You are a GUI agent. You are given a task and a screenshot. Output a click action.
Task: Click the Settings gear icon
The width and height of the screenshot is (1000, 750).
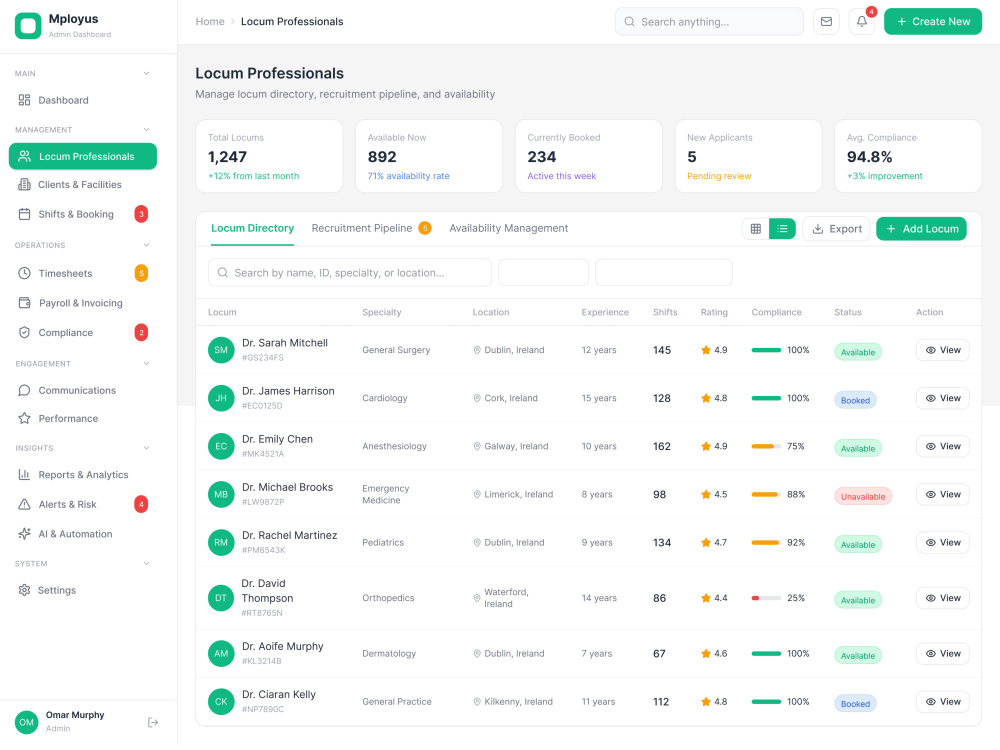pos(24,591)
